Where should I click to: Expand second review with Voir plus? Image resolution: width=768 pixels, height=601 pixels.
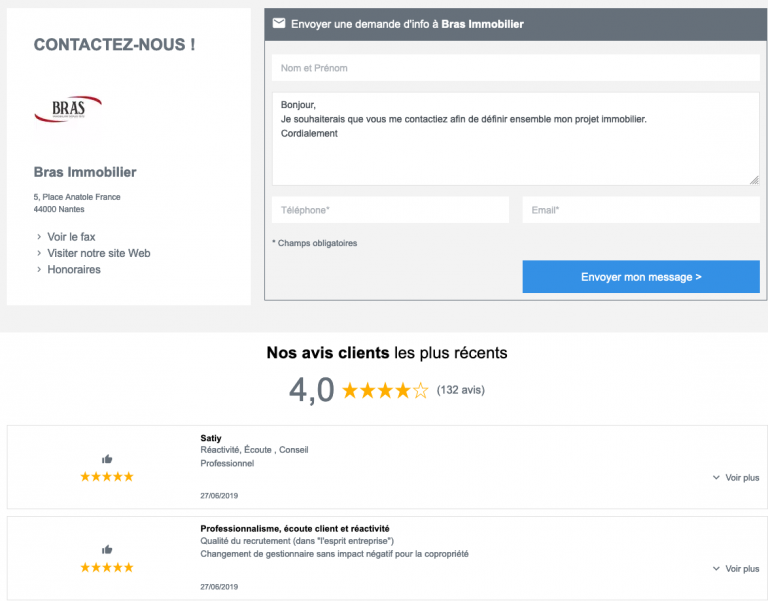[736, 569]
